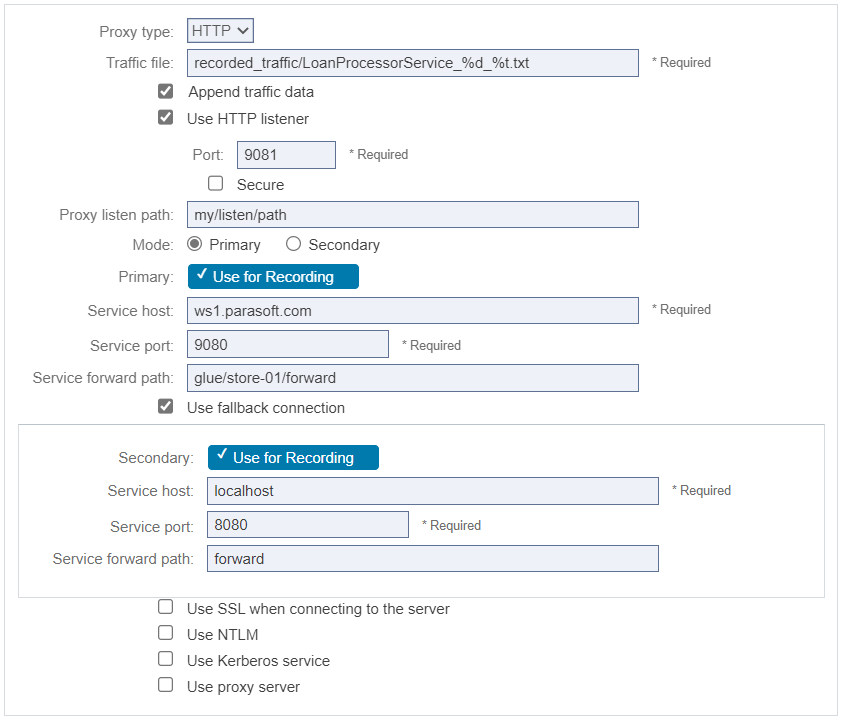The width and height of the screenshot is (842, 720).
Task: Click the glue/store-01/forward path field
Action: point(412,378)
